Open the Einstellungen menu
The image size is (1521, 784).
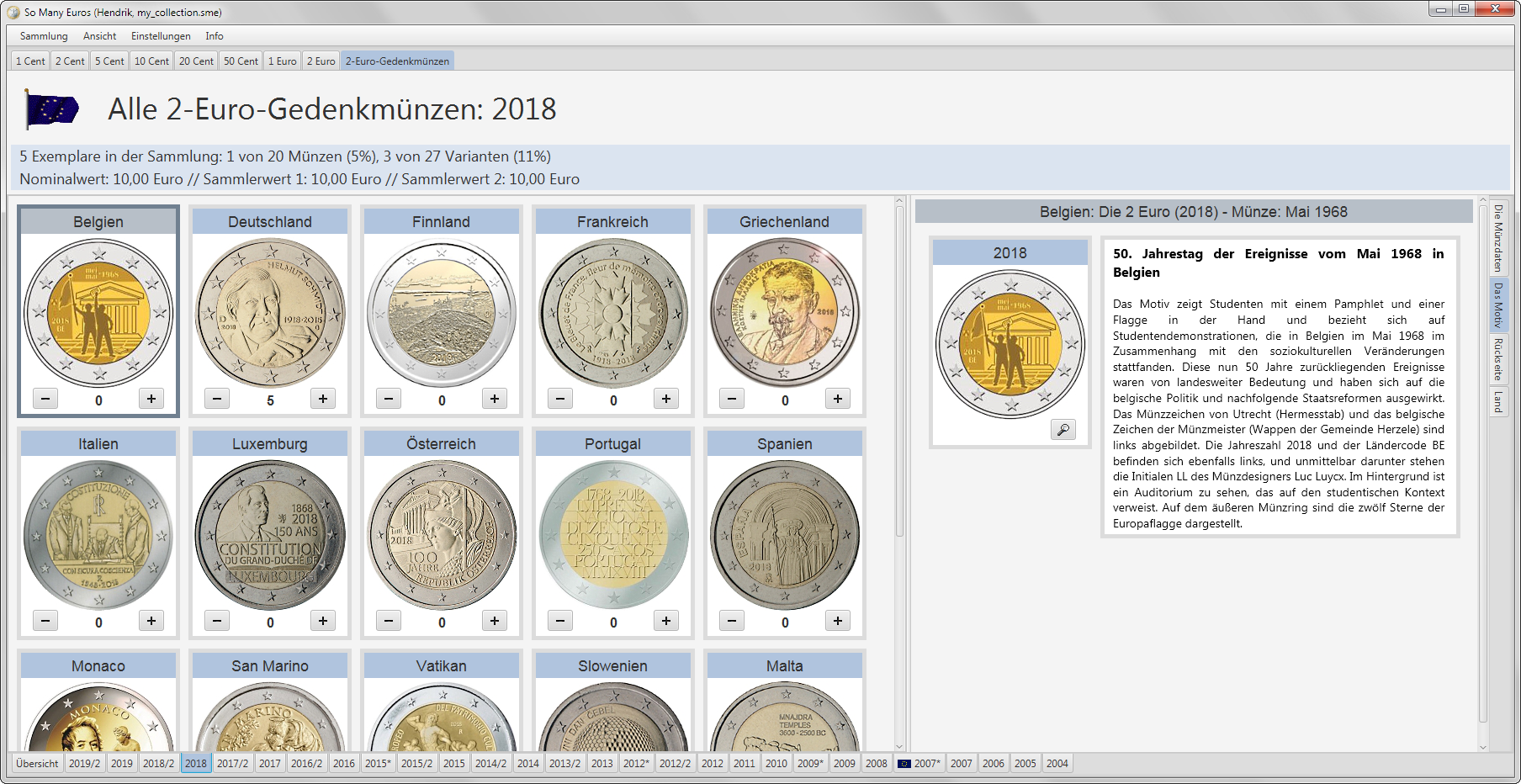pyautogui.click(x=161, y=36)
